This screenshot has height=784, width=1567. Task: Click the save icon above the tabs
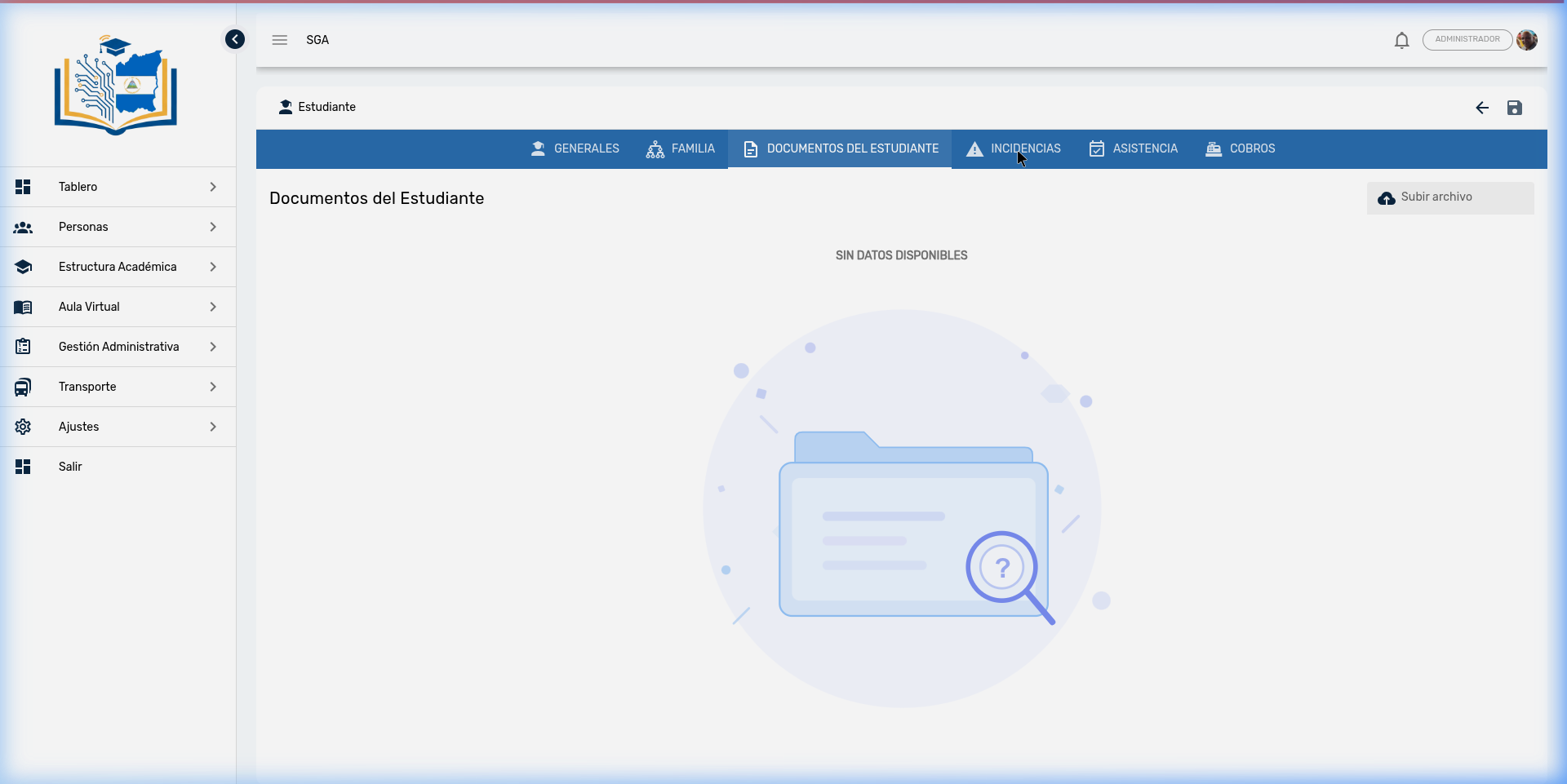point(1515,107)
